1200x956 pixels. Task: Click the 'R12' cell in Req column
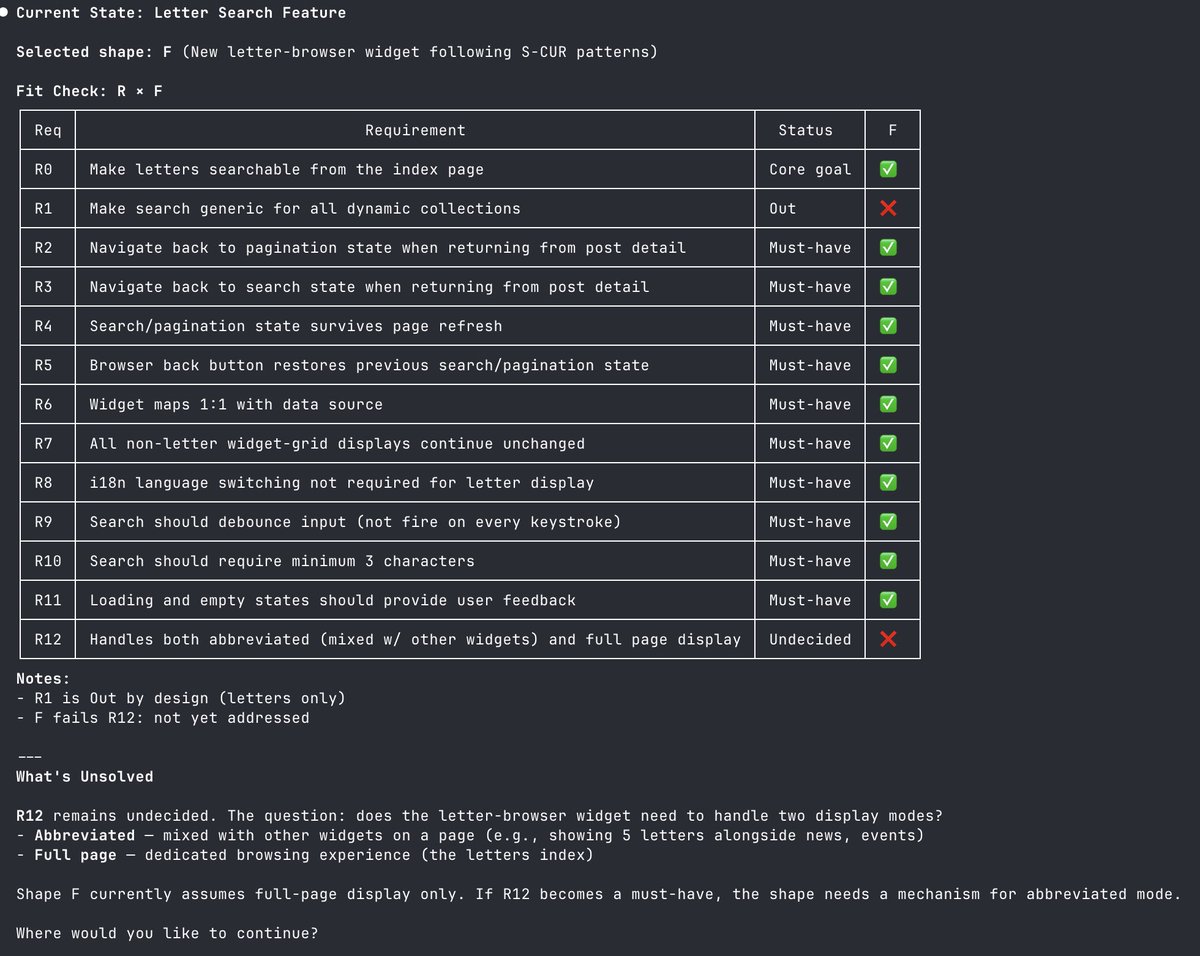pos(48,639)
